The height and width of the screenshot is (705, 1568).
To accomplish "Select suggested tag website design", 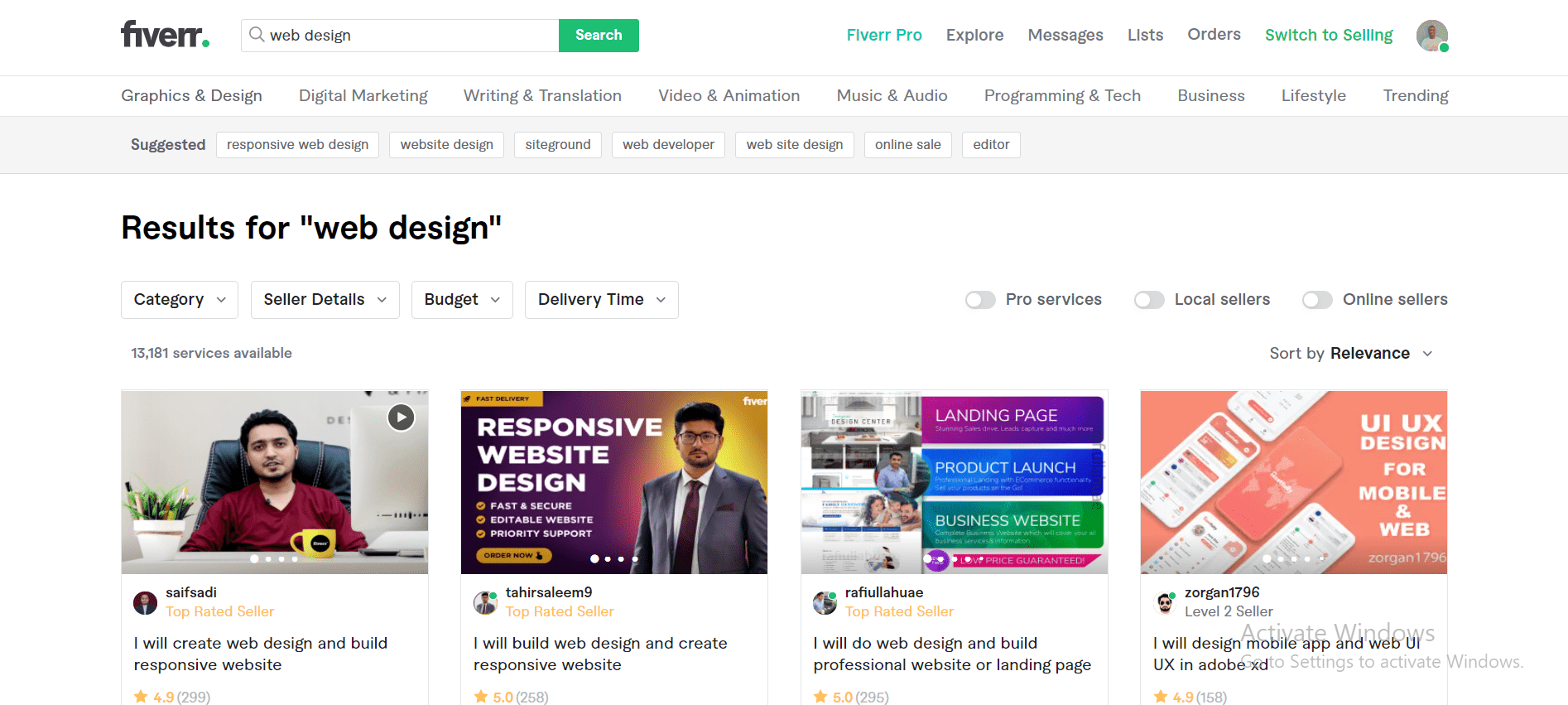I will click(446, 145).
